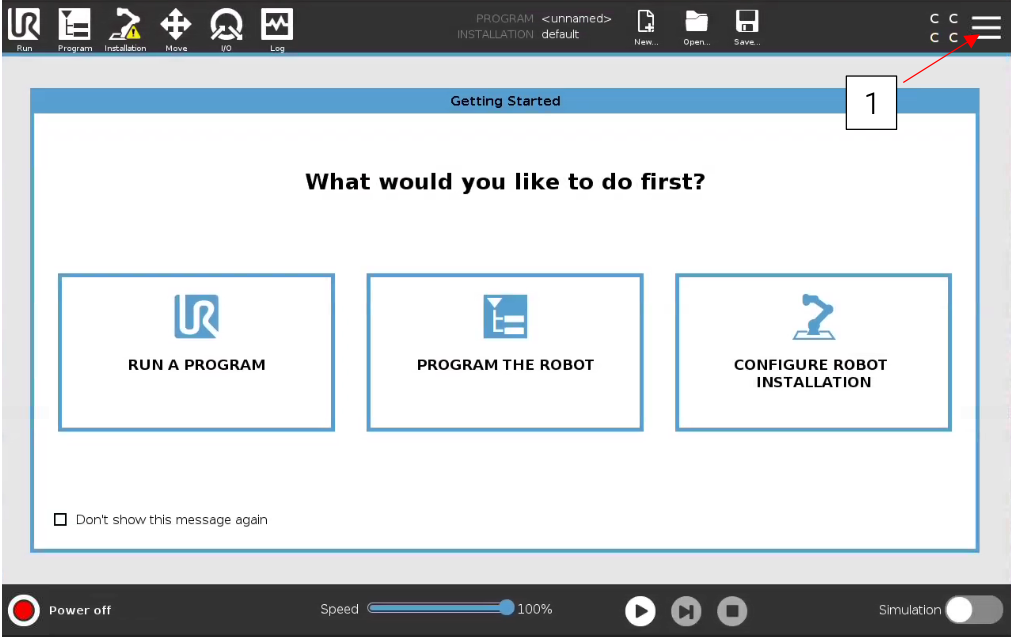Open a saved program via the Open icon
Image resolution: width=1015 pixels, height=641 pixels.
[x=696, y=27]
